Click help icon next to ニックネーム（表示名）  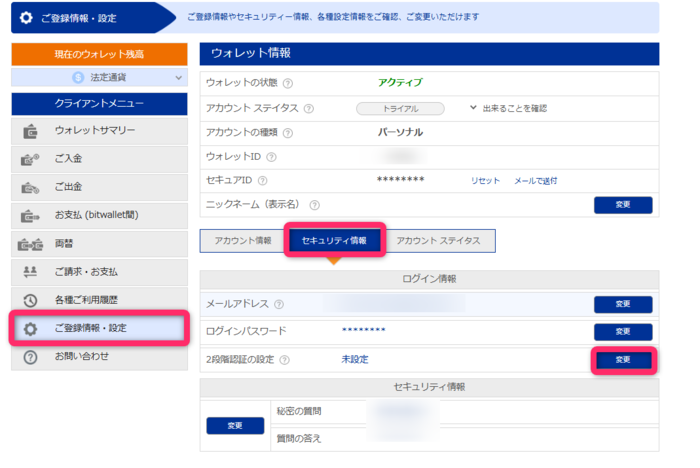(315, 205)
